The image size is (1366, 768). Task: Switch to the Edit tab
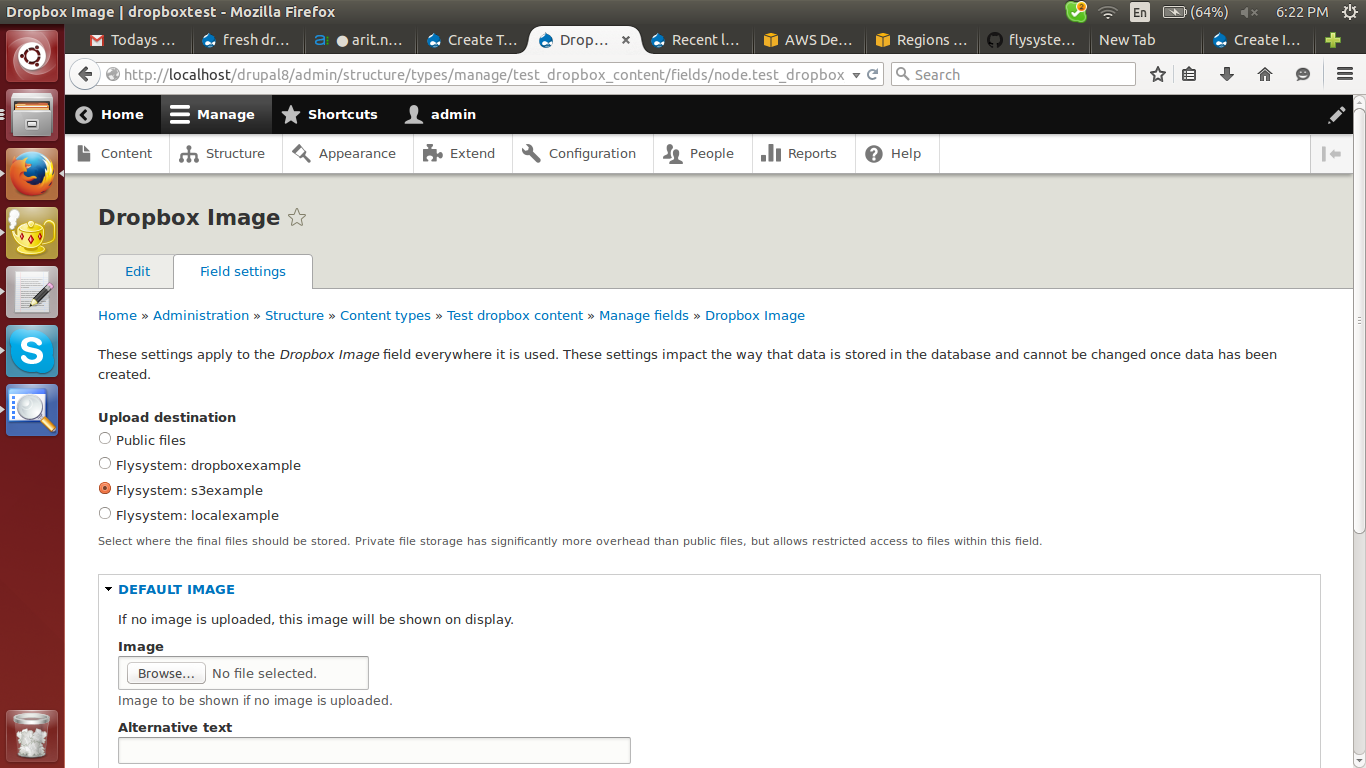click(x=135, y=271)
